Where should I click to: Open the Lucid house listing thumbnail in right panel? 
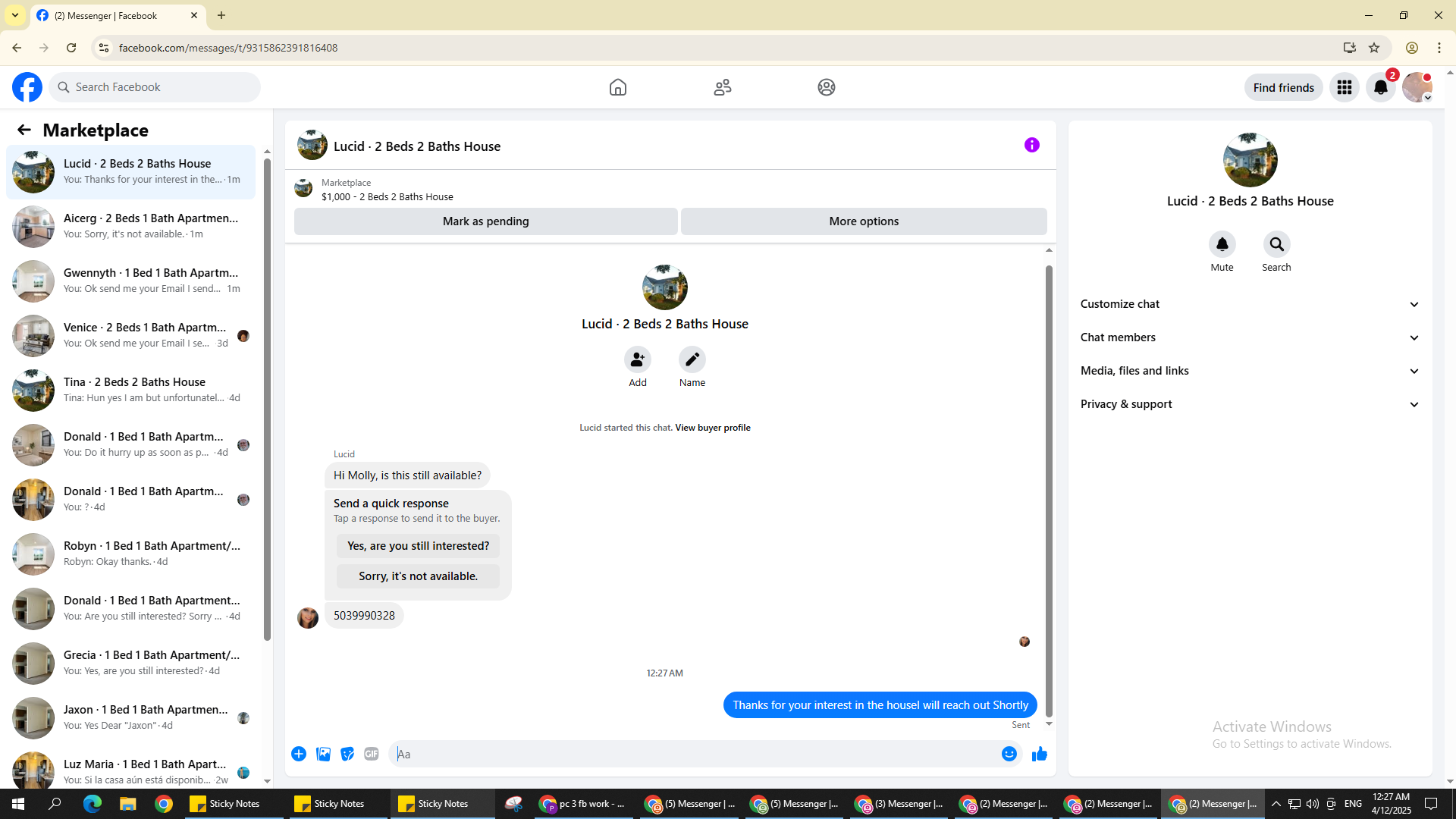(1250, 160)
